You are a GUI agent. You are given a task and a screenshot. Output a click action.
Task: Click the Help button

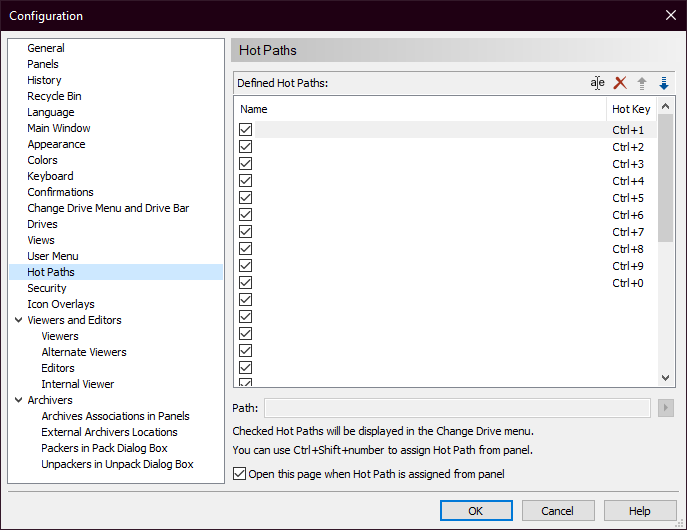pyautogui.click(x=639, y=511)
